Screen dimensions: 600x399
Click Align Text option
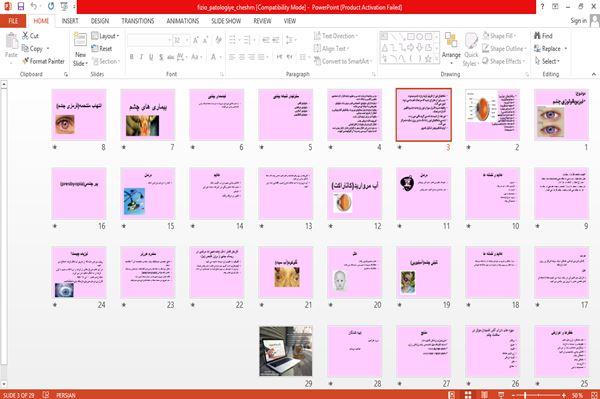(x=331, y=49)
